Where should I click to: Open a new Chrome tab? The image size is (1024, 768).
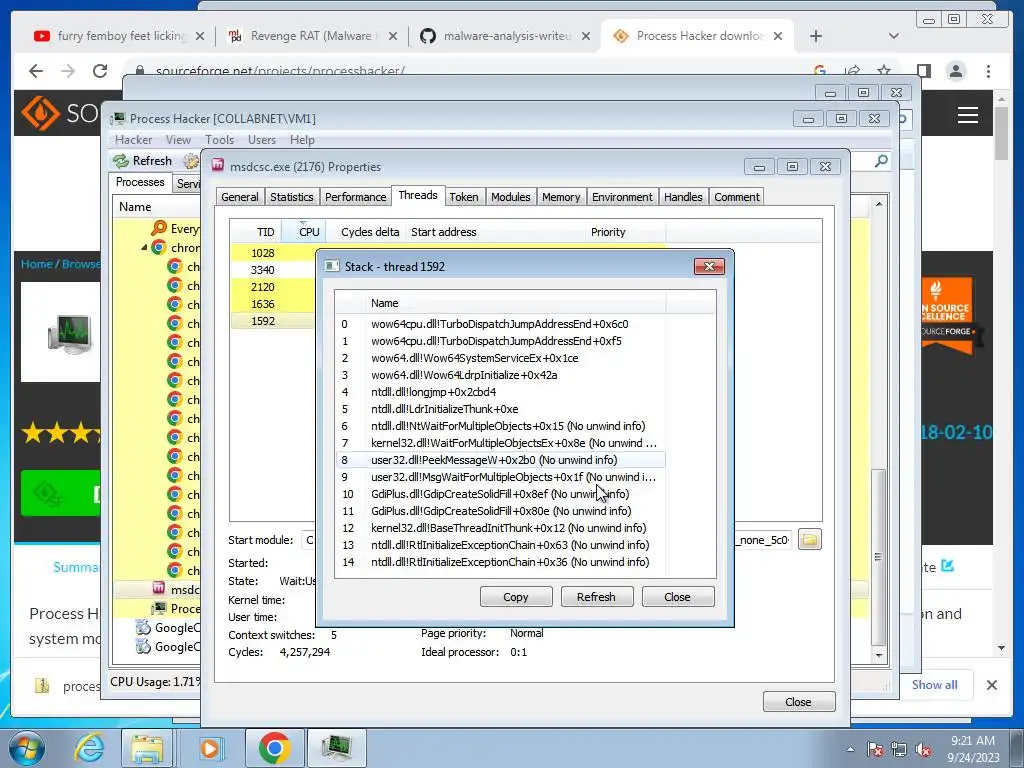pyautogui.click(x=816, y=36)
